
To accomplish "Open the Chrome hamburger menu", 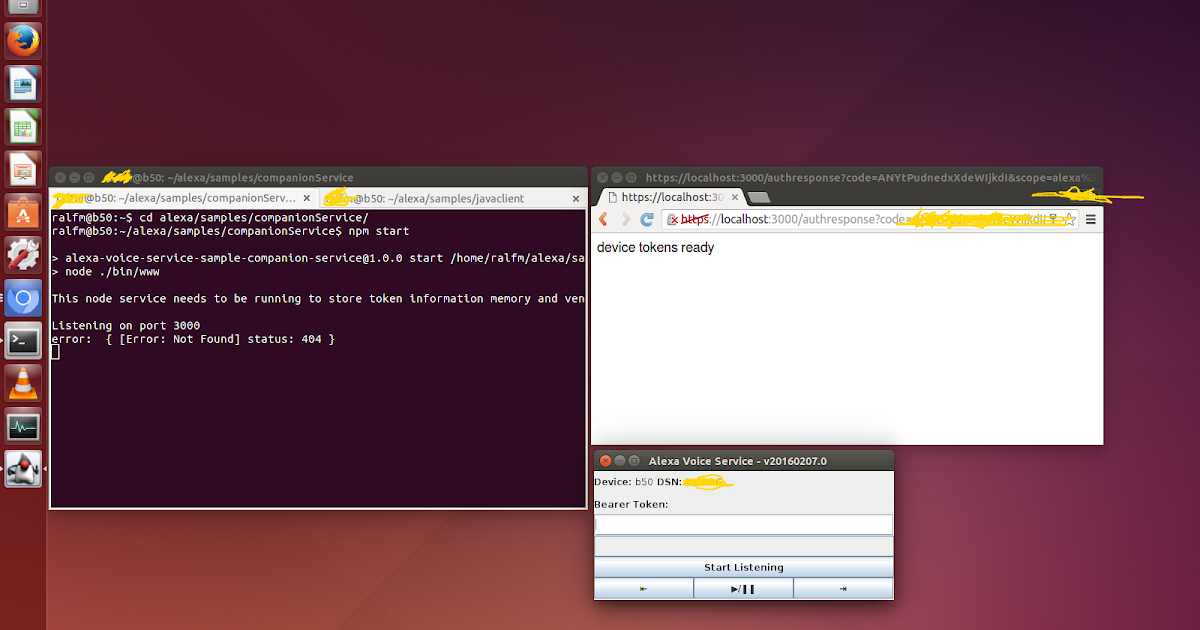I will pos(1091,219).
